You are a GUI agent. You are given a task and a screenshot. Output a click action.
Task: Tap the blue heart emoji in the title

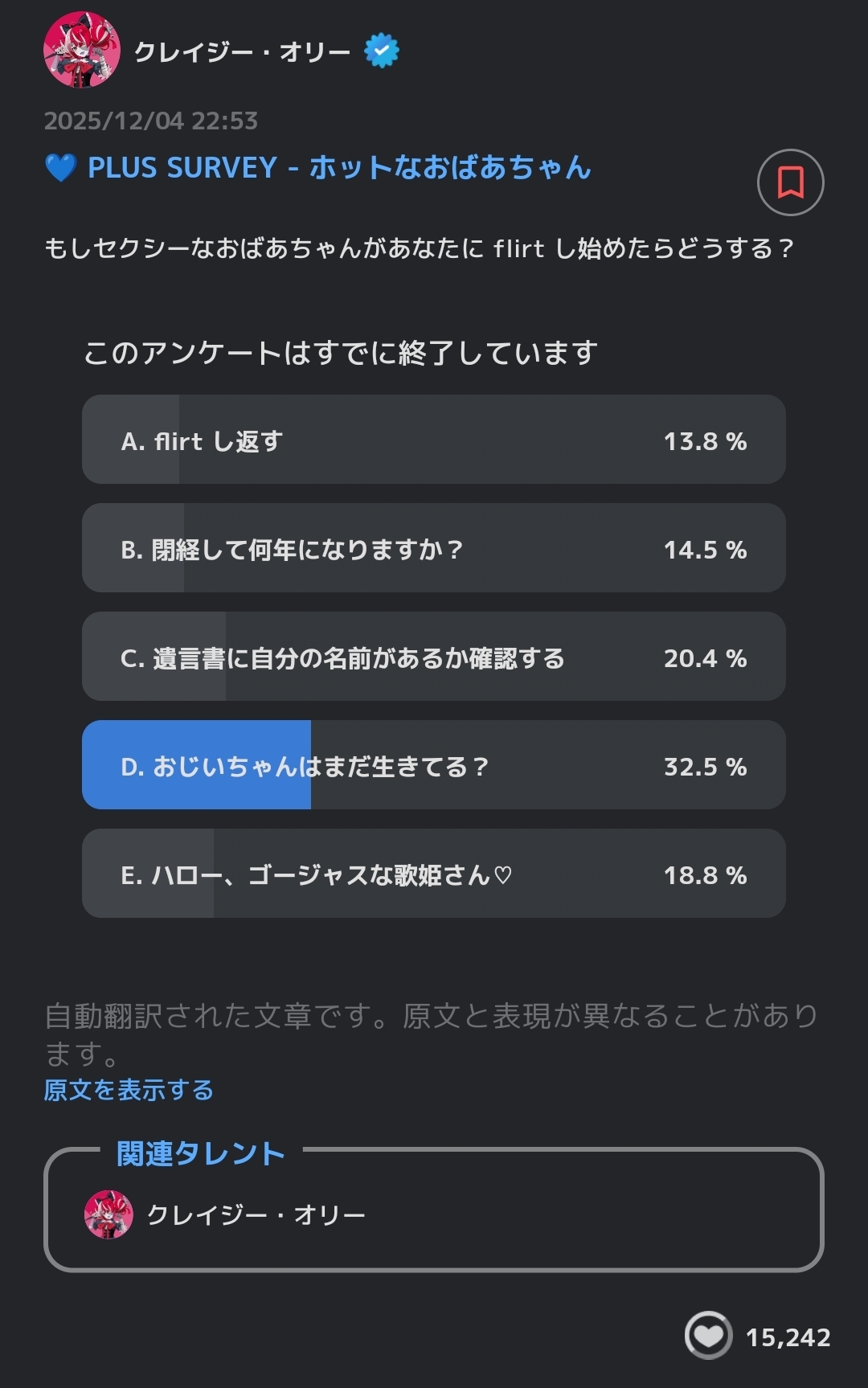(61, 168)
